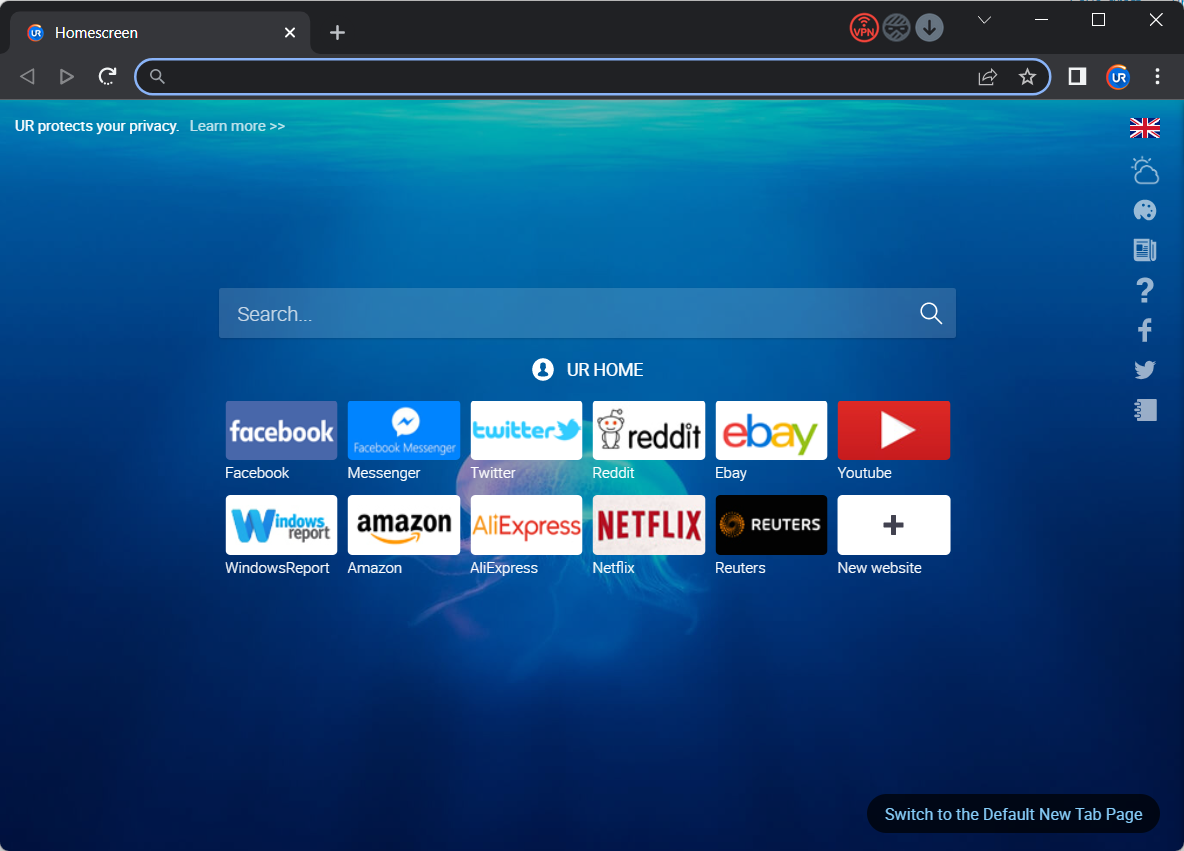Open the Netflix tile
Image resolution: width=1184 pixels, height=851 pixels.
pyautogui.click(x=649, y=525)
